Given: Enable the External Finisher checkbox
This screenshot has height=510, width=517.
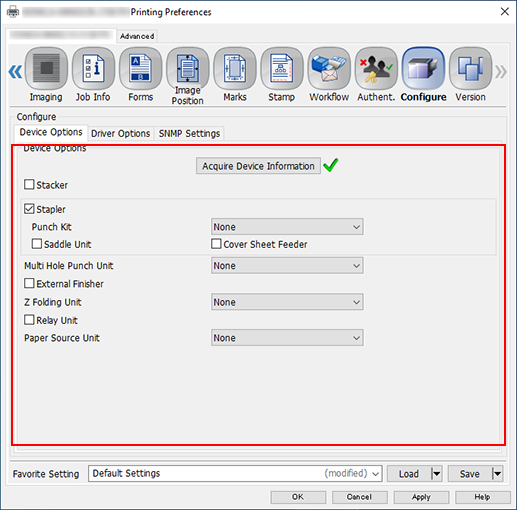Looking at the screenshot, I should 29,283.
